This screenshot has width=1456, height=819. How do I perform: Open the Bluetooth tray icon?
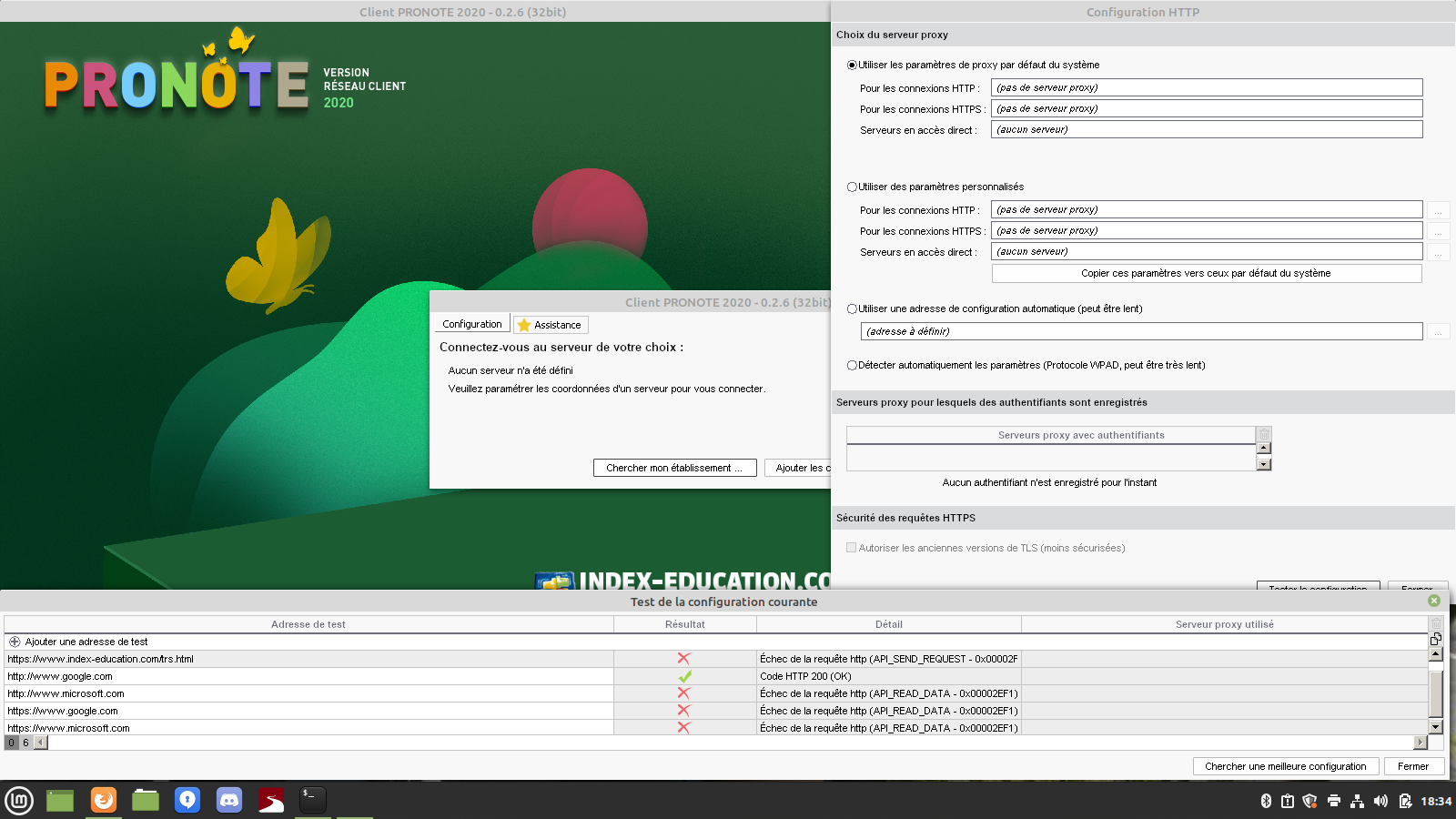(x=1266, y=801)
